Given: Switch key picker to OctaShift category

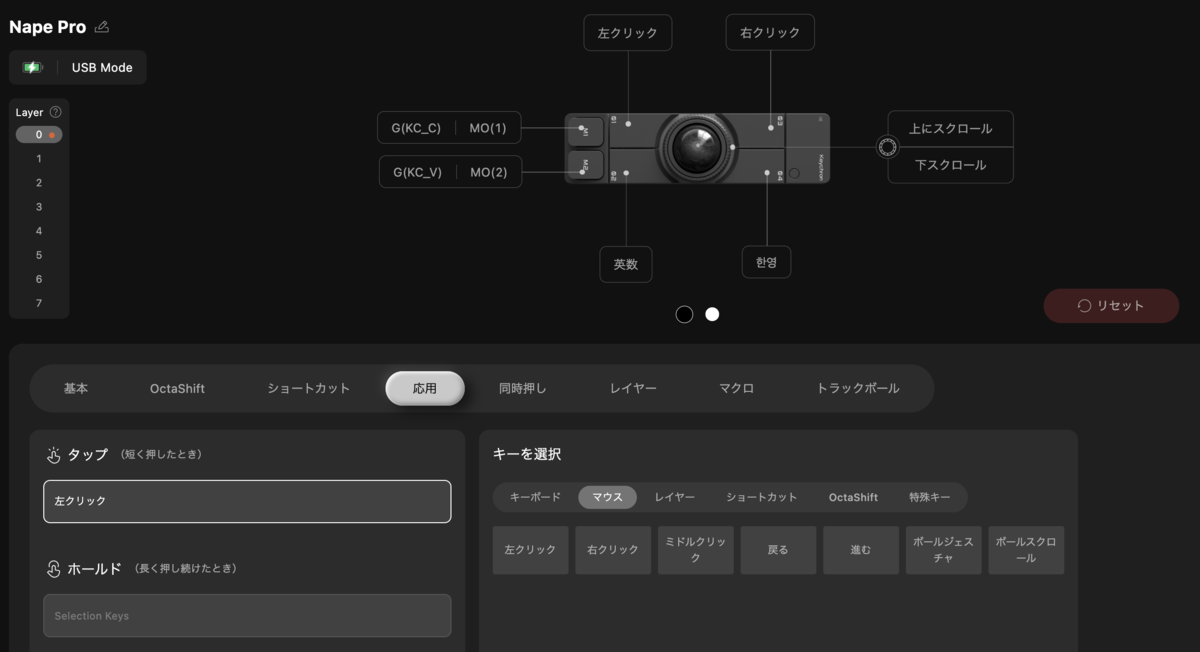Looking at the screenshot, I should [853, 497].
